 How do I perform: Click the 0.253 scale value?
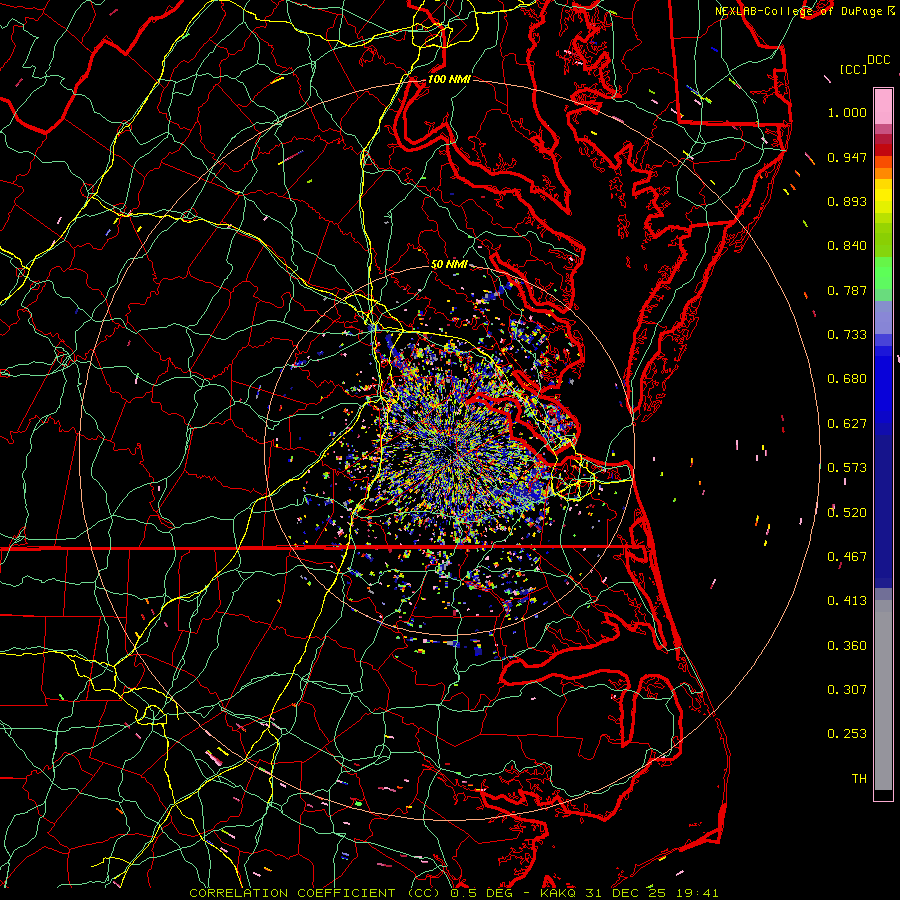click(x=847, y=734)
